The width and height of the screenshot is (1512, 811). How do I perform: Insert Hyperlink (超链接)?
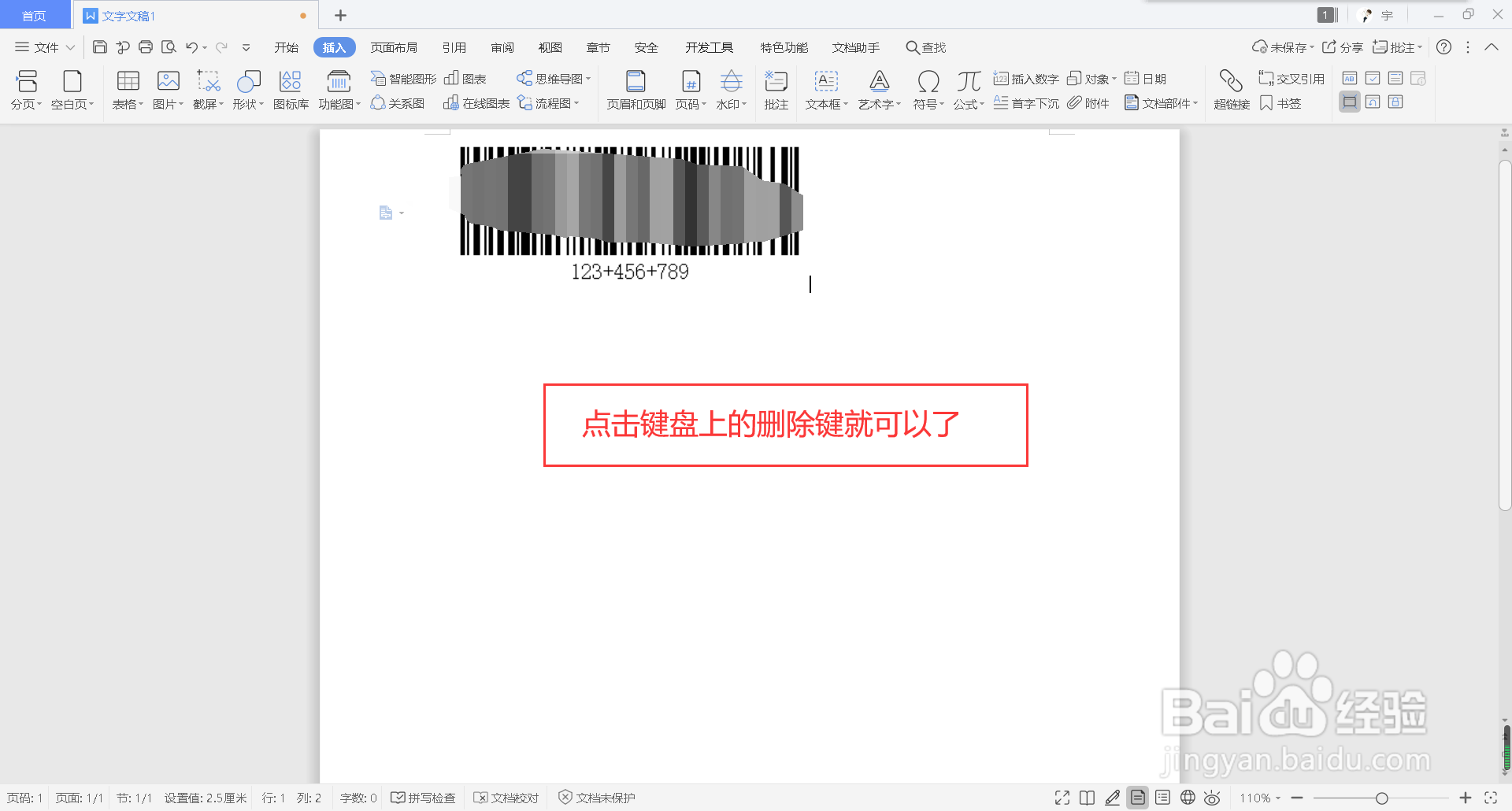coord(1232,91)
